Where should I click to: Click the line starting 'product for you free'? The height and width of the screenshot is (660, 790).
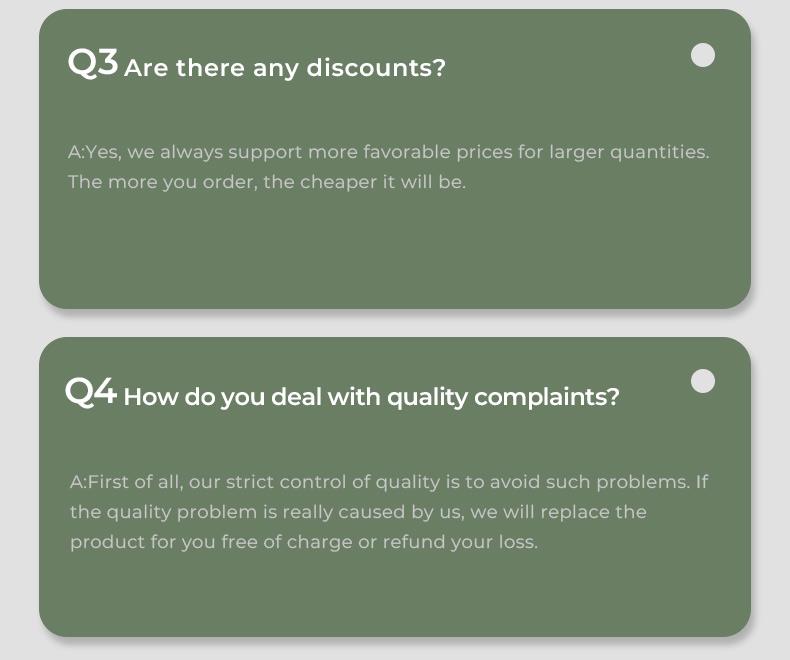303,542
